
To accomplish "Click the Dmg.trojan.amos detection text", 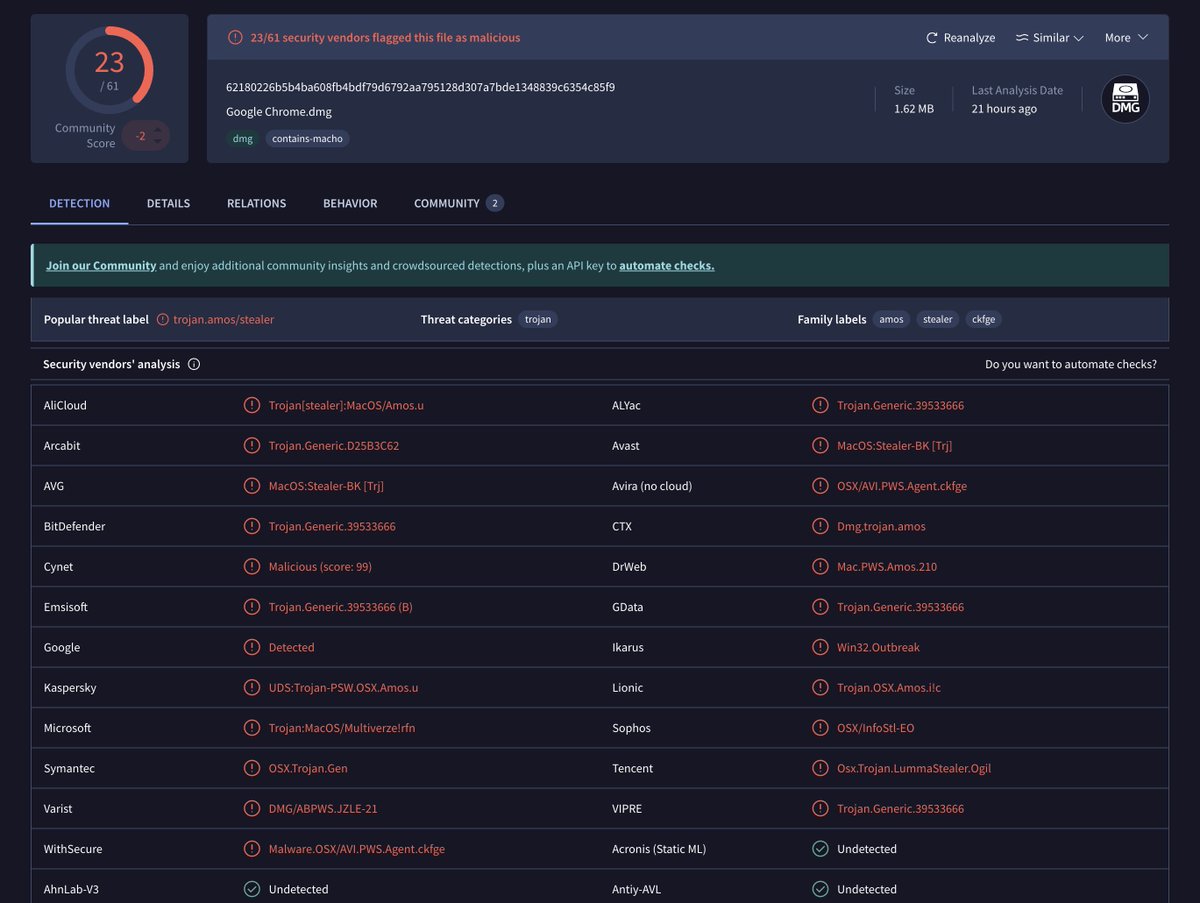I will [881, 527].
